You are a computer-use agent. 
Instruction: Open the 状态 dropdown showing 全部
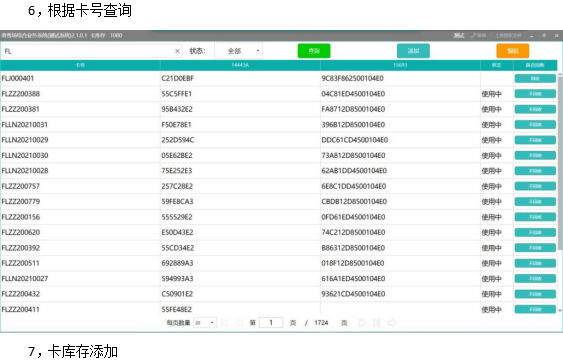tap(238, 51)
